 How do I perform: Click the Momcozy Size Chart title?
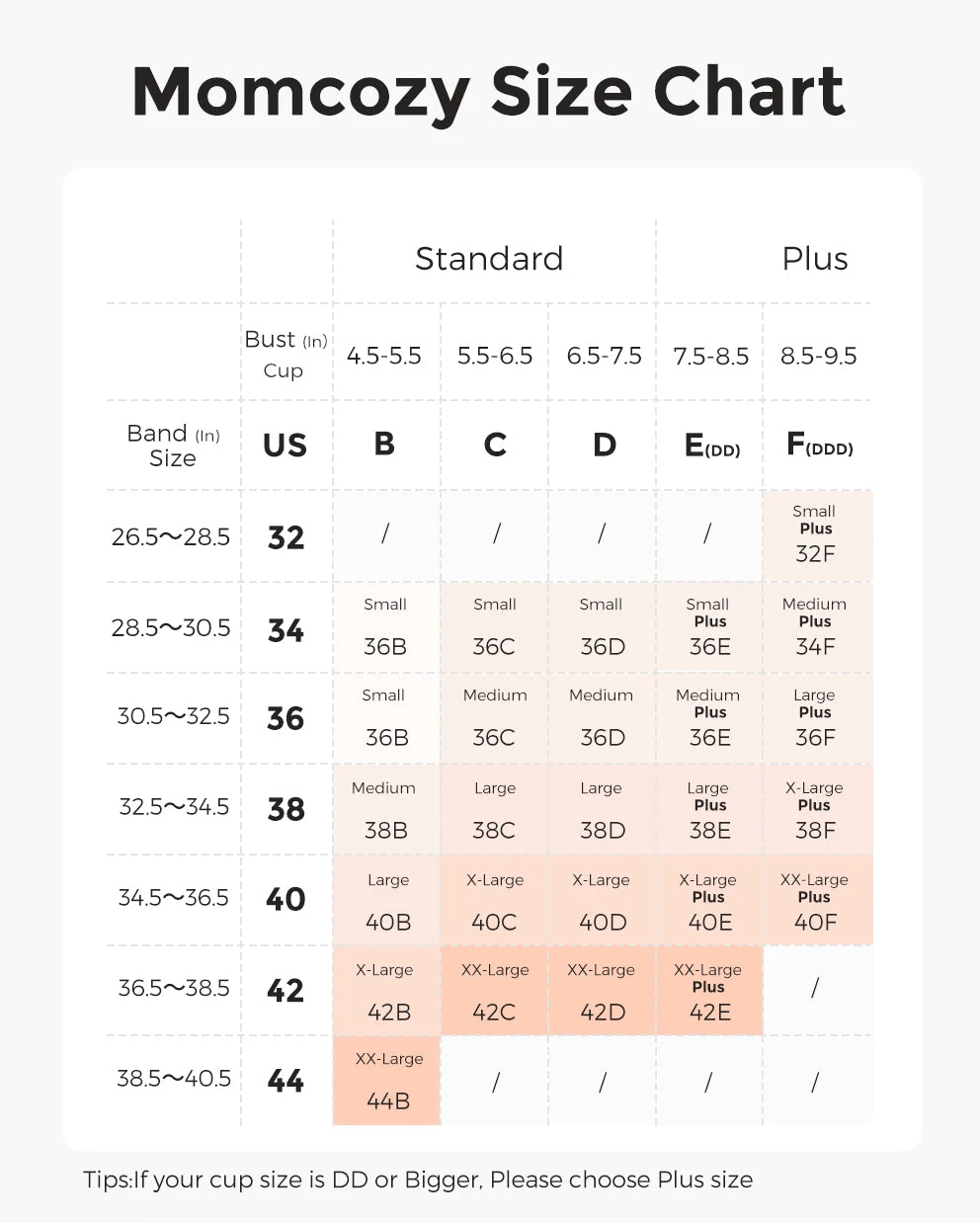coord(489,92)
